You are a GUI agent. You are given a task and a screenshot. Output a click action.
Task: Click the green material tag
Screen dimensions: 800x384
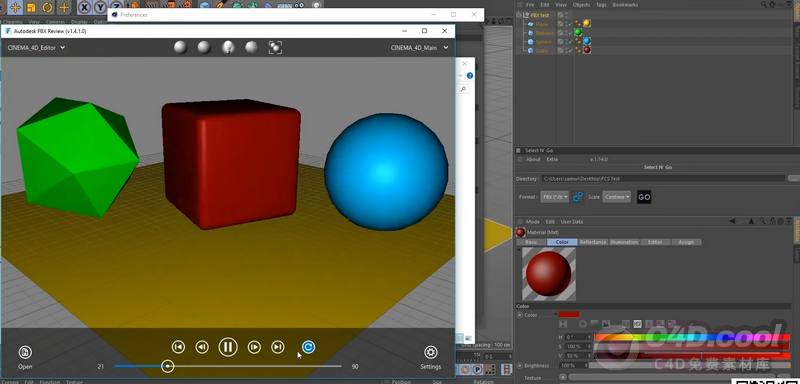coord(578,32)
